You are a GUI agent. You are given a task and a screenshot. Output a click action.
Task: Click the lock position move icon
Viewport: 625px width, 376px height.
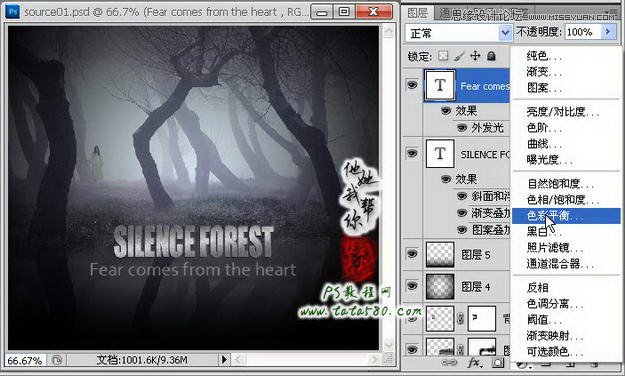475,56
